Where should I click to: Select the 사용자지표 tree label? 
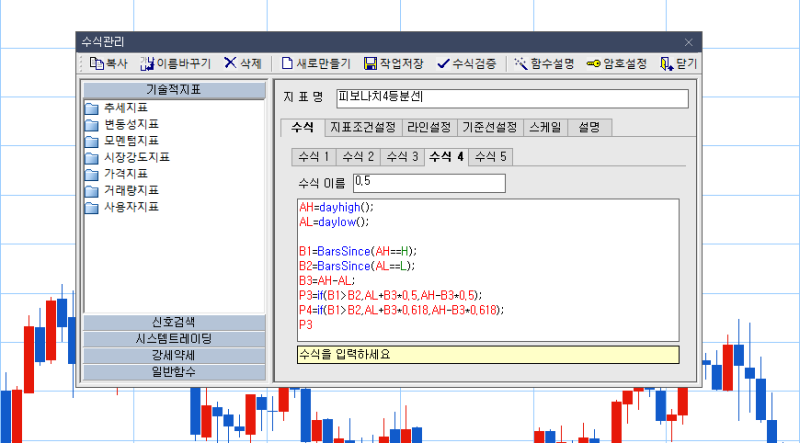pyautogui.click(x=131, y=207)
